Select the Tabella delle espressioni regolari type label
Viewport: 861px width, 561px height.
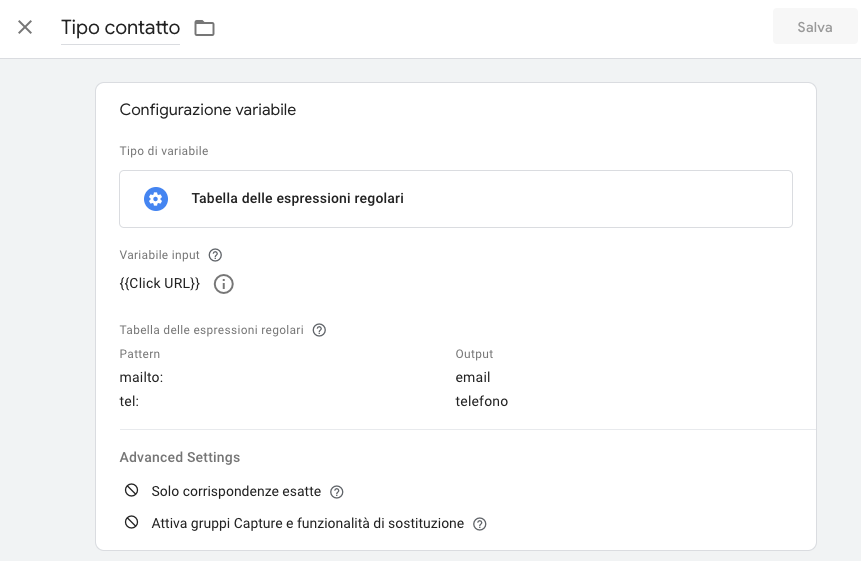coord(297,199)
